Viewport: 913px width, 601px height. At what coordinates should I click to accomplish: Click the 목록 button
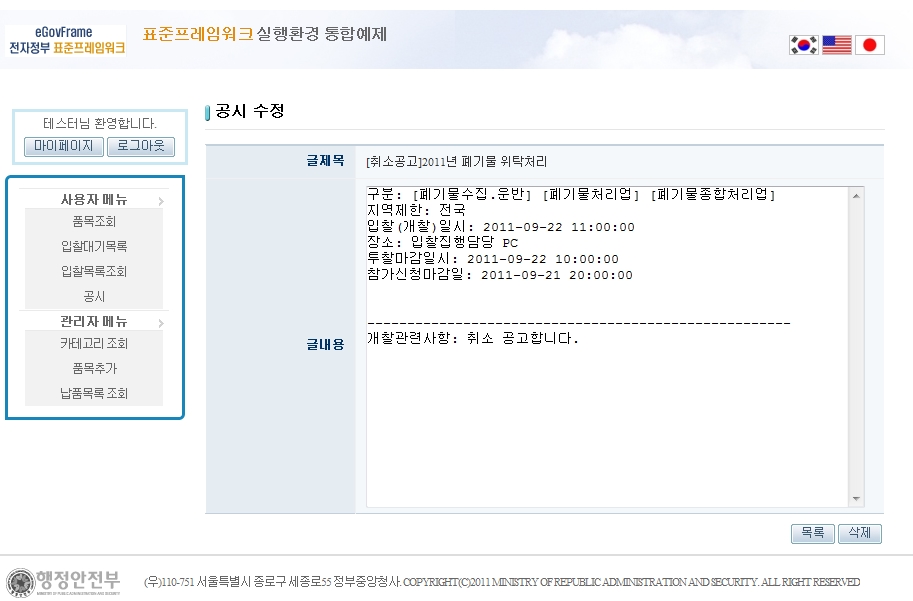pyautogui.click(x=811, y=534)
